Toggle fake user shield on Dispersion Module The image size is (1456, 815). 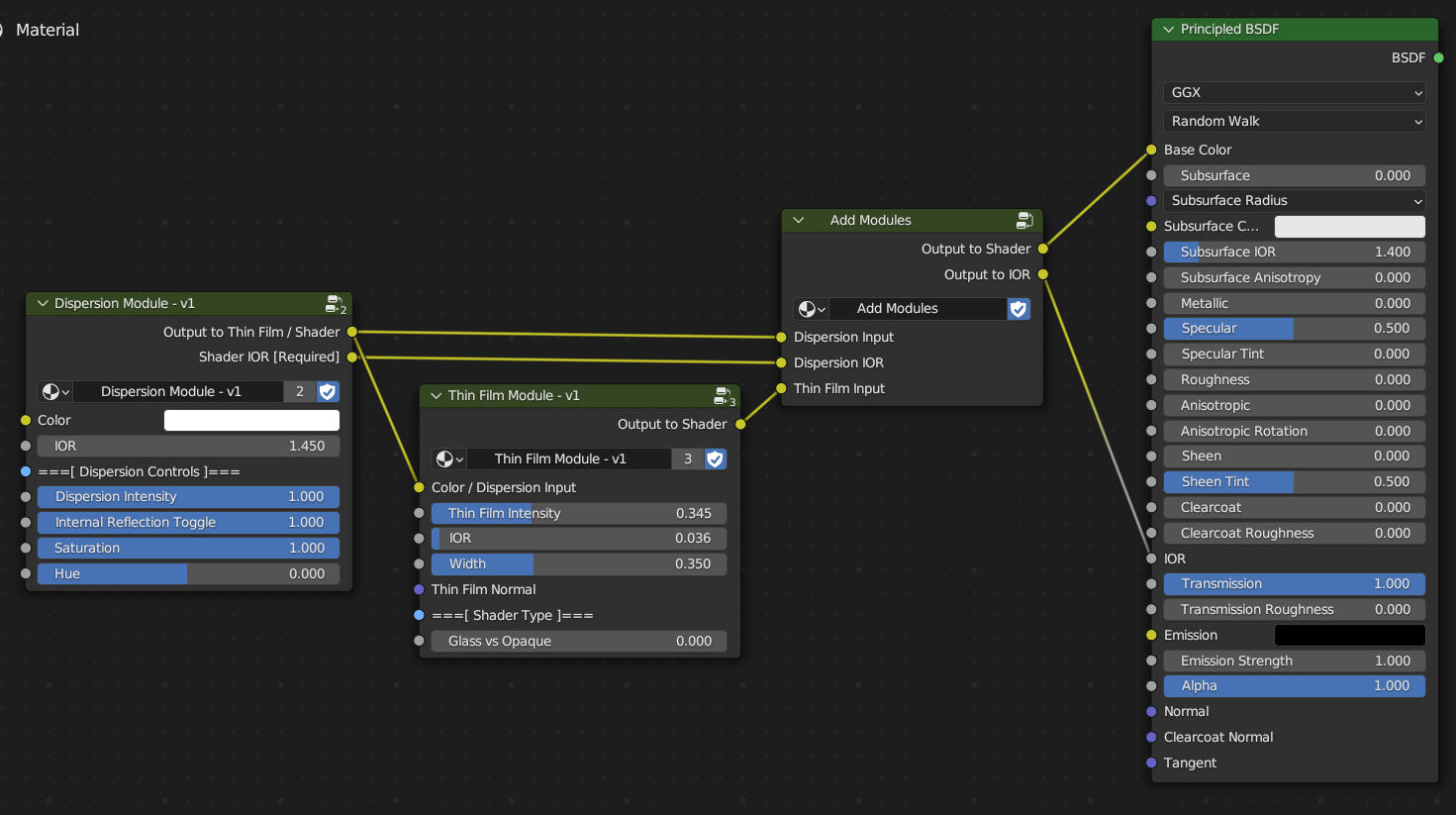(328, 392)
